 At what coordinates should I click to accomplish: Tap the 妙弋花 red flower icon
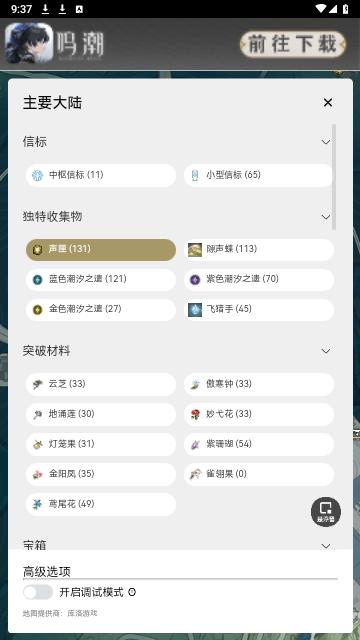pyautogui.click(x=195, y=415)
